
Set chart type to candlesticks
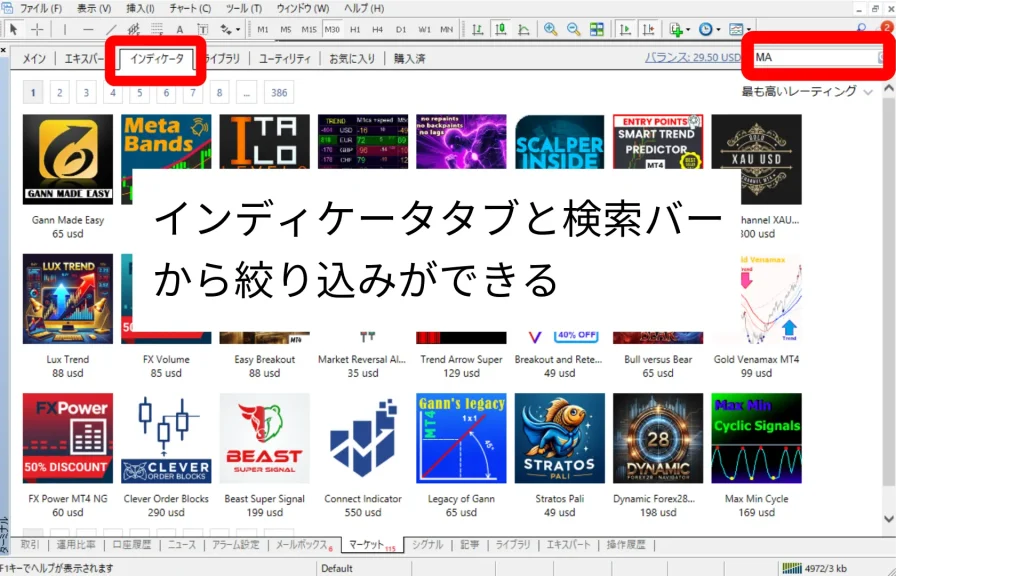[501, 29]
